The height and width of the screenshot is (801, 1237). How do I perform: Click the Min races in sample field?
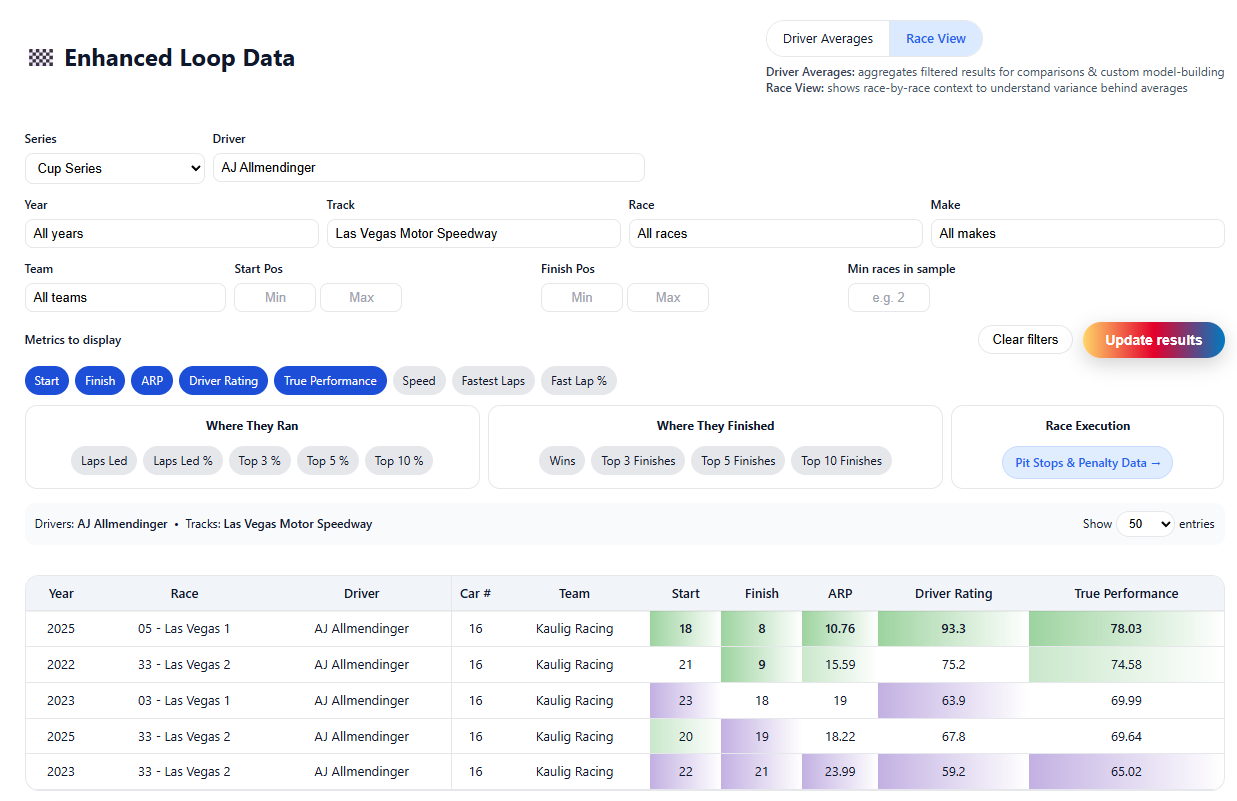(x=888, y=298)
